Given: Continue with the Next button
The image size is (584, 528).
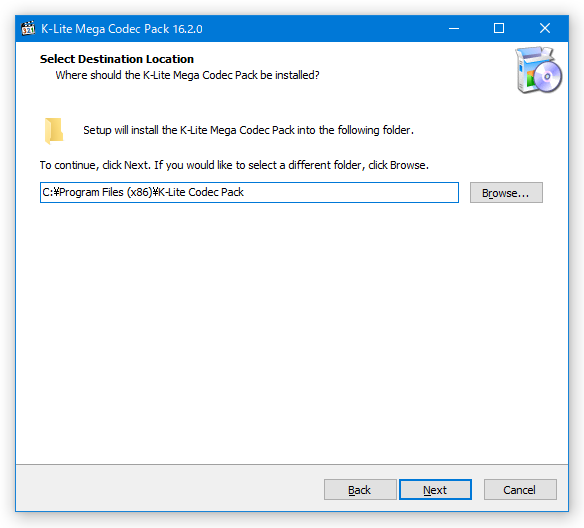Looking at the screenshot, I should (435, 490).
